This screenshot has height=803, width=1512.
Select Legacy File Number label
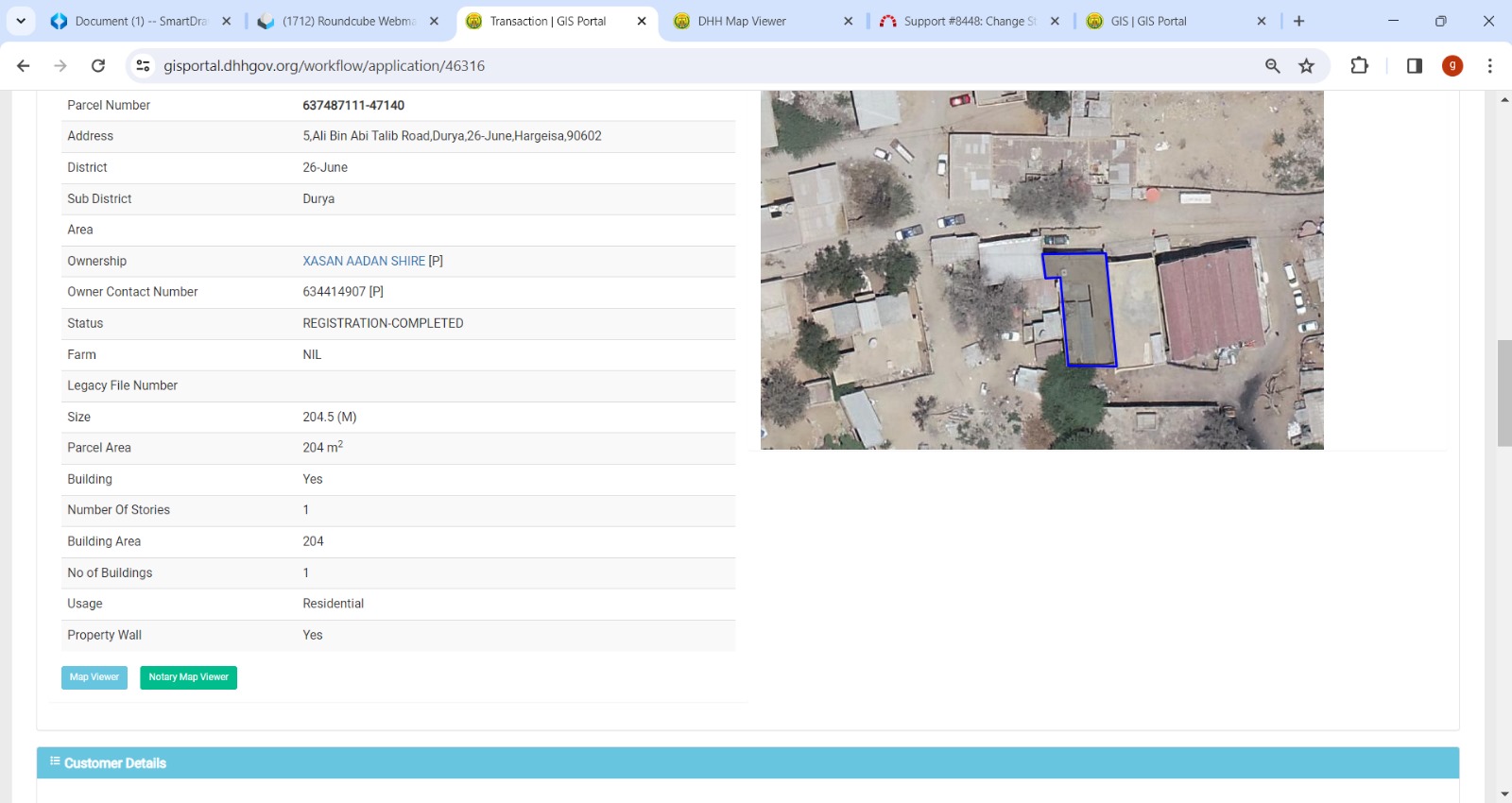[x=122, y=385]
